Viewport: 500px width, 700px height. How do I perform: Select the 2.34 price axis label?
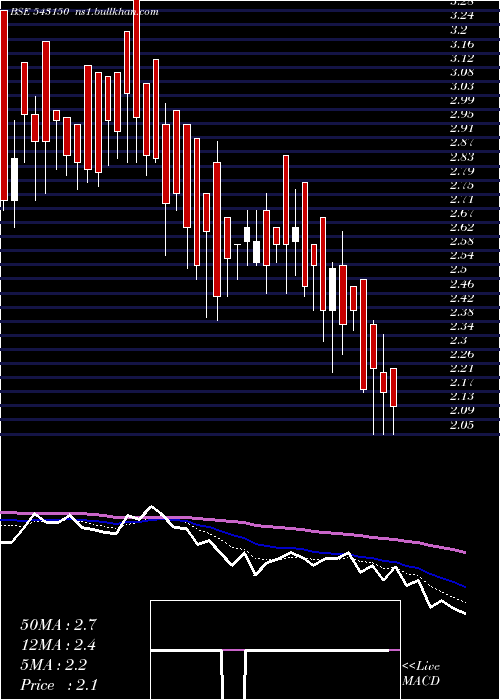462,326
